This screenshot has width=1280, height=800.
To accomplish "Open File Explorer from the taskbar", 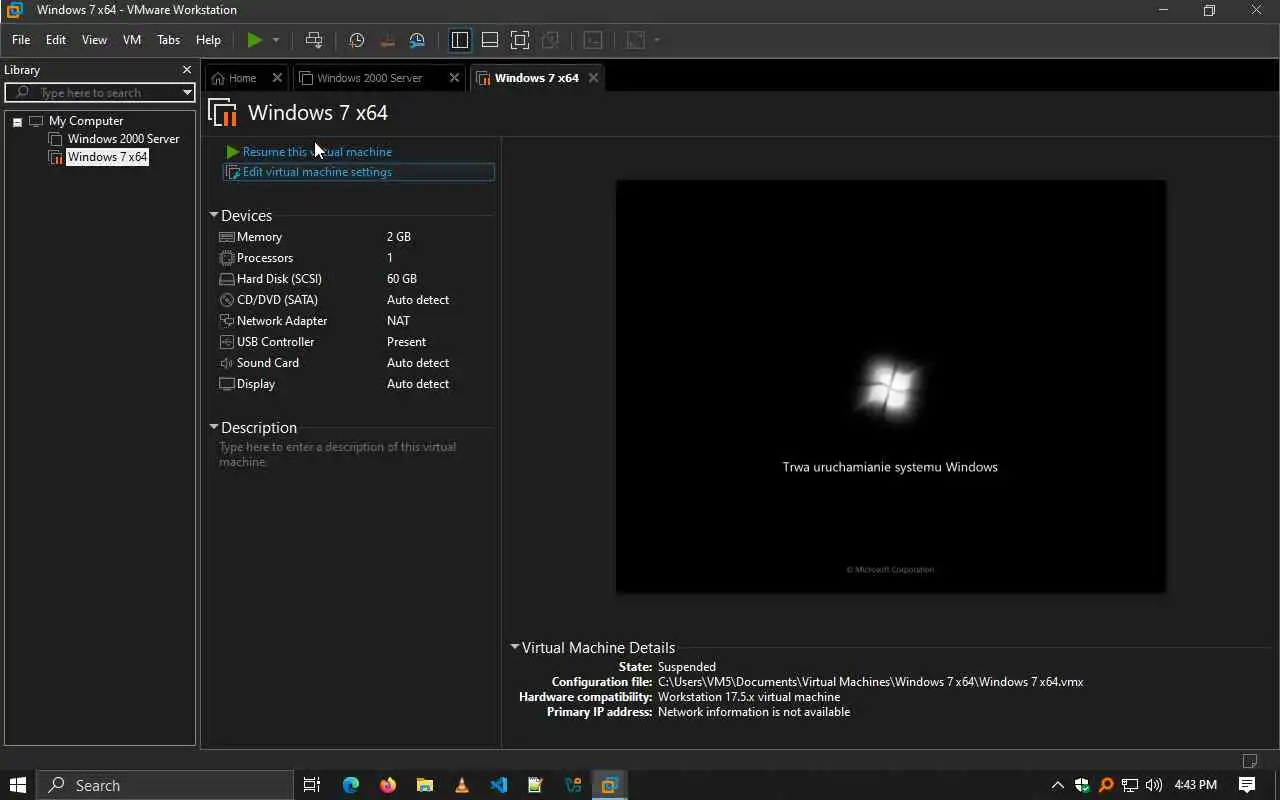I will coord(425,785).
